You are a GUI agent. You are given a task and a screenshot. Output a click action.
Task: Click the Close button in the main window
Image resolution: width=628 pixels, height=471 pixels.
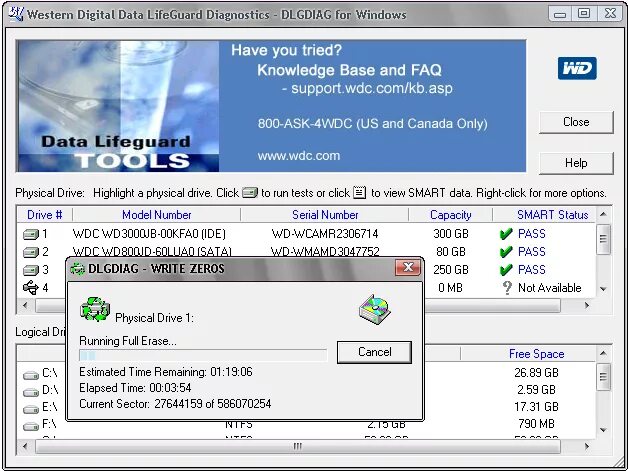pyautogui.click(x=576, y=122)
